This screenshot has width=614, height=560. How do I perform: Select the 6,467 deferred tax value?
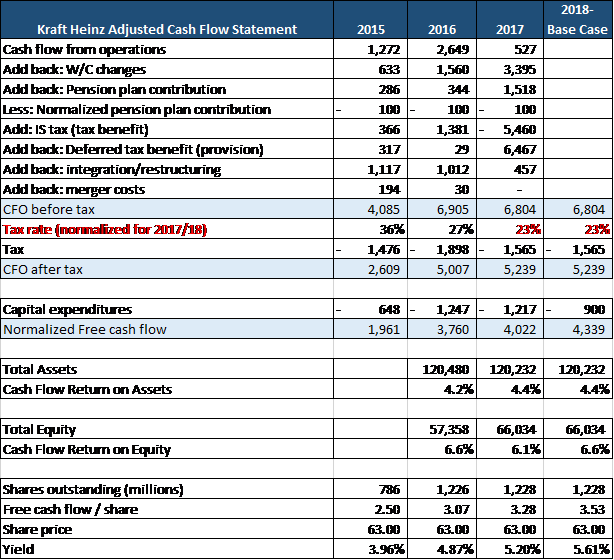pos(519,149)
